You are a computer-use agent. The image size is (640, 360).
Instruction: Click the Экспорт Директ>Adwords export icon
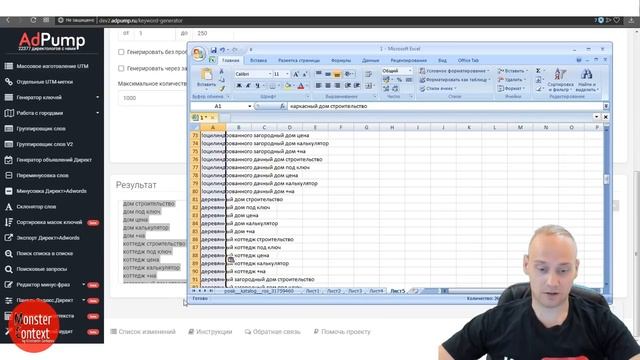(x=9, y=238)
